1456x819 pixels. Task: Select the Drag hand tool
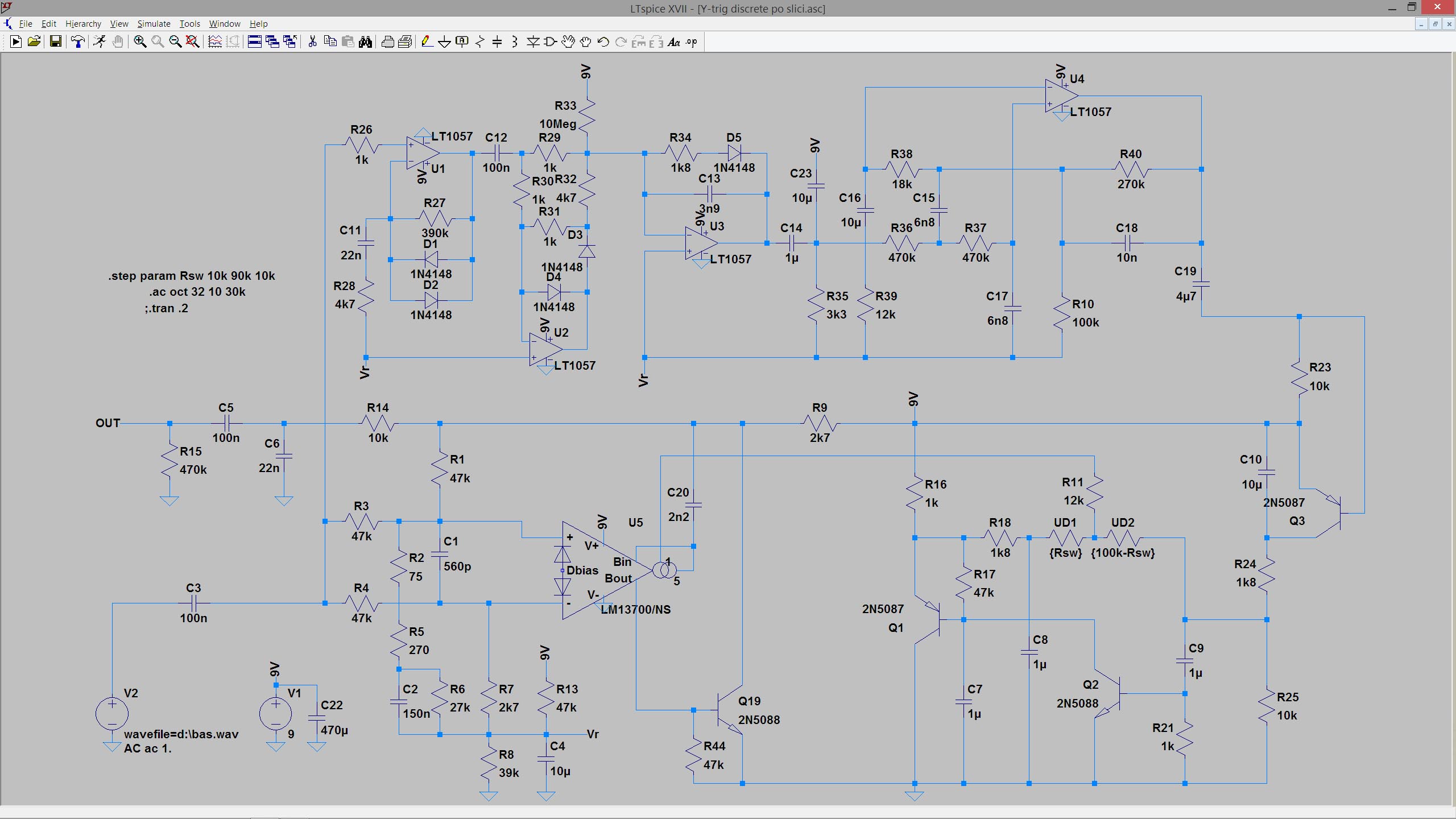click(x=586, y=42)
